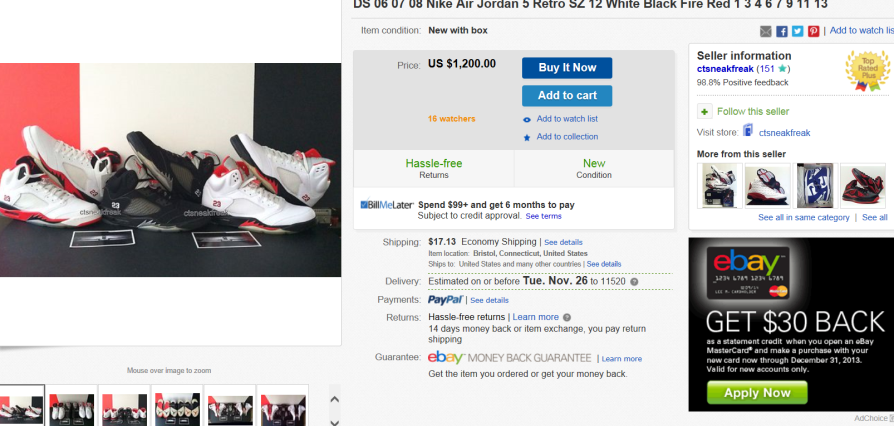
Task: Click the delivery estimate help icon
Action: pyautogui.click(x=634, y=282)
